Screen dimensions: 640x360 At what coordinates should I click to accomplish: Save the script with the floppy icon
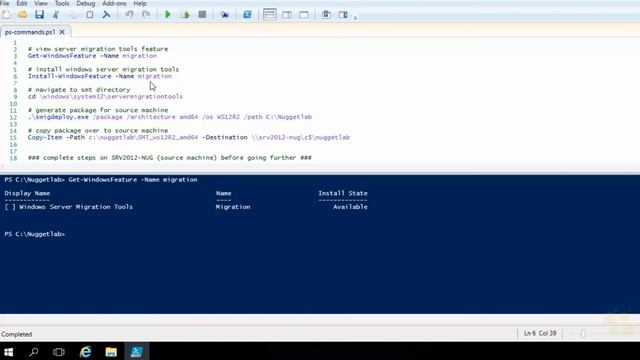pos(39,15)
